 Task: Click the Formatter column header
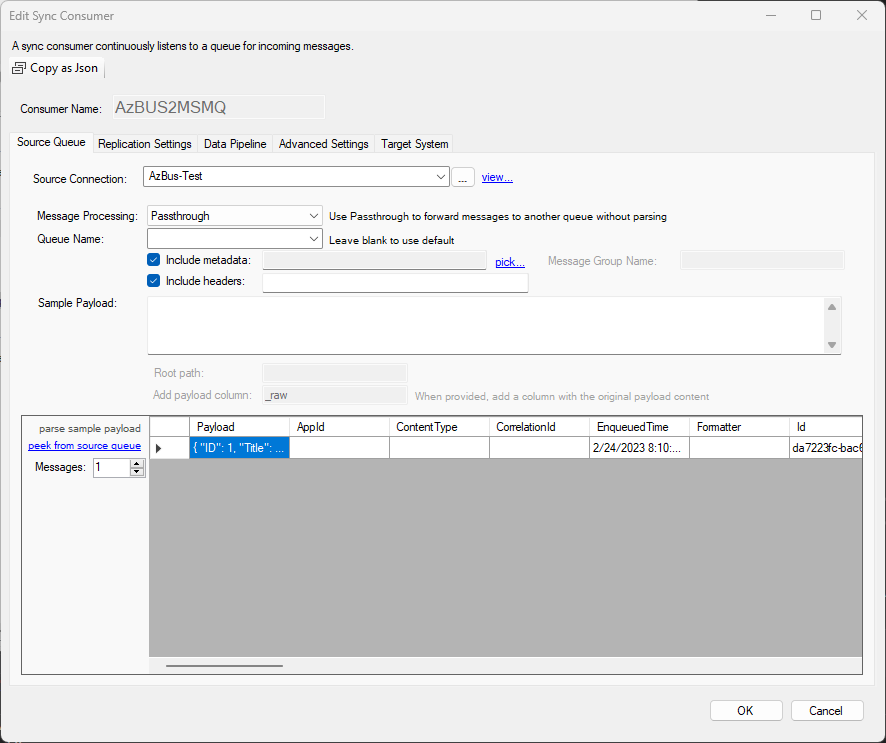(740, 427)
